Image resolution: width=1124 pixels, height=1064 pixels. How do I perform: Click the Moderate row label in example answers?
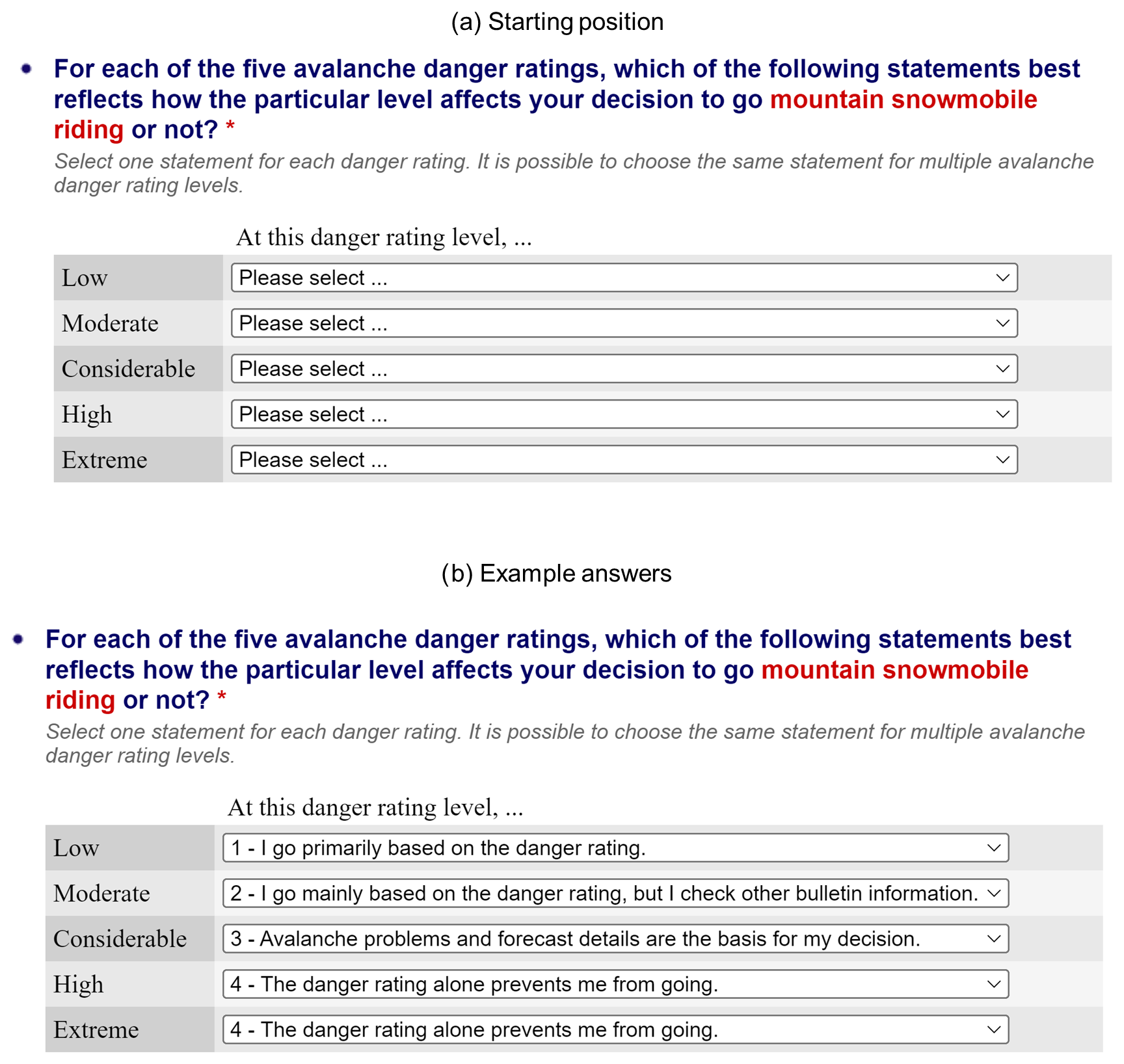pyautogui.click(x=101, y=894)
